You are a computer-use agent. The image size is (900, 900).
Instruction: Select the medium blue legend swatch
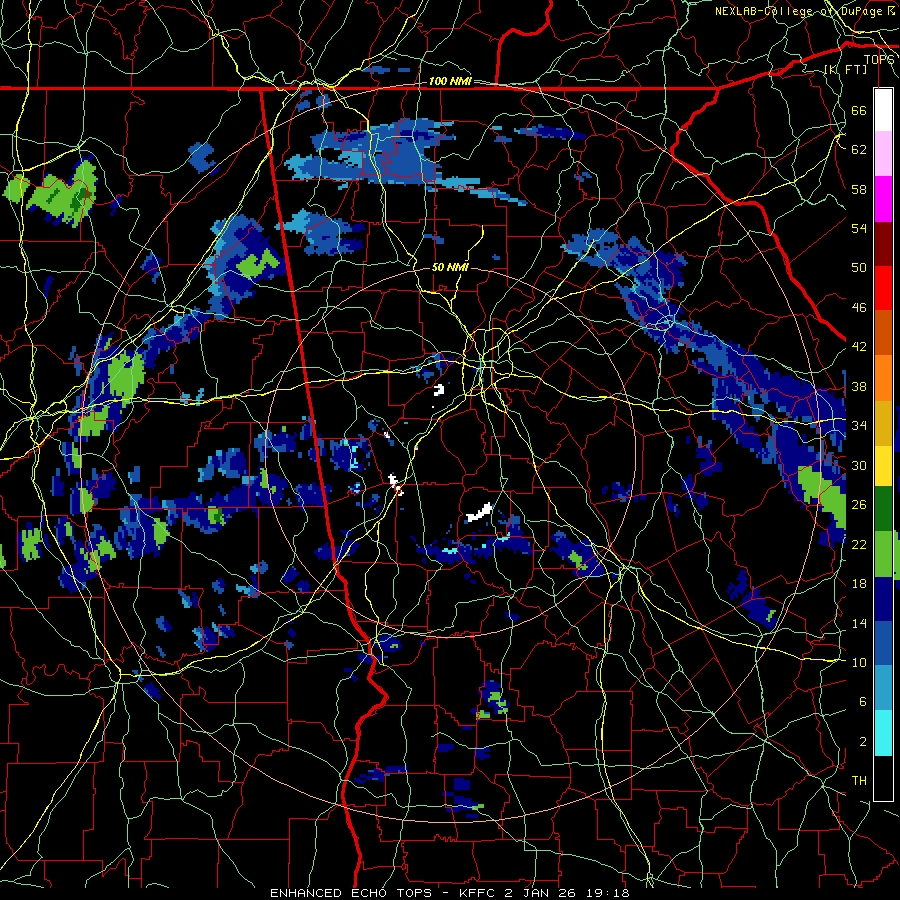coord(883,643)
